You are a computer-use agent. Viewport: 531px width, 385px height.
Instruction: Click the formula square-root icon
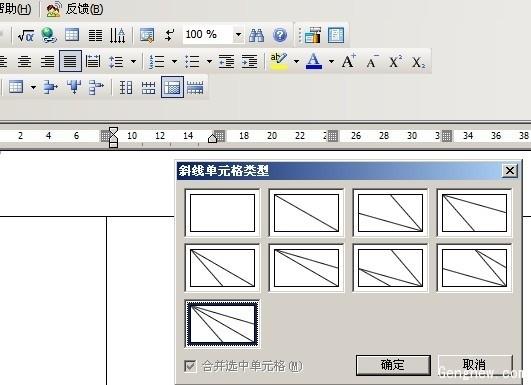tap(26, 35)
